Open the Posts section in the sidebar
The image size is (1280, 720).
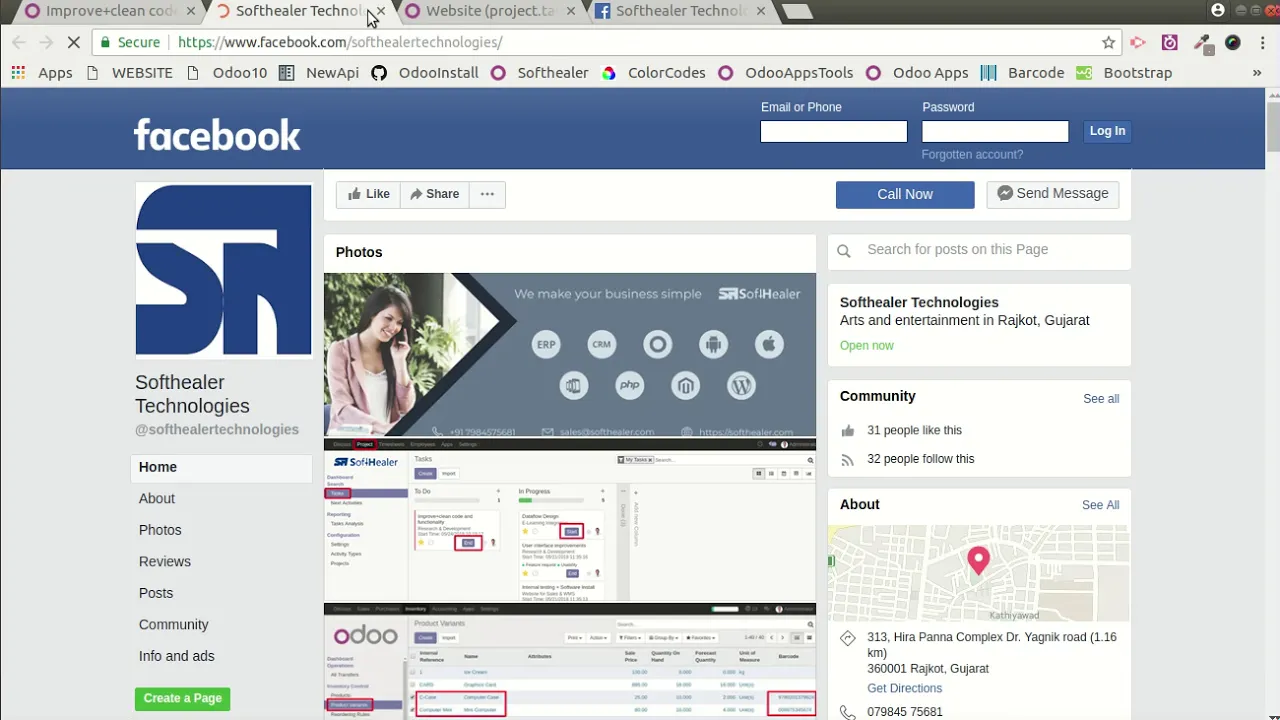[156, 593]
